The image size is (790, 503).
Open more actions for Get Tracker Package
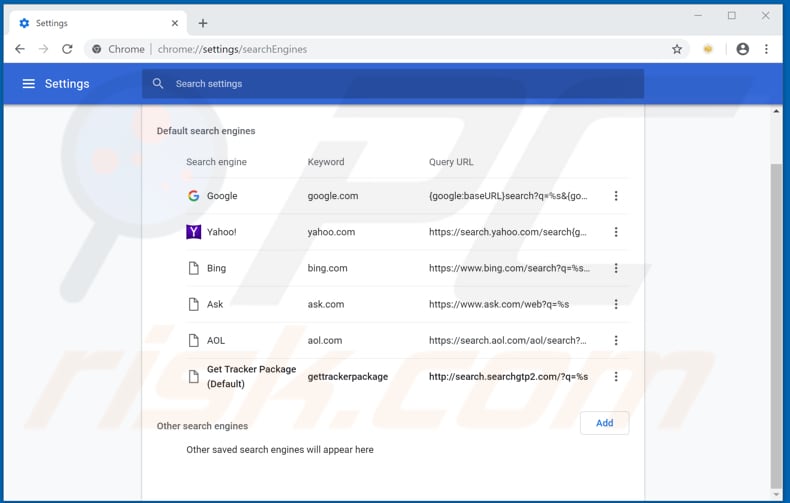coord(616,376)
